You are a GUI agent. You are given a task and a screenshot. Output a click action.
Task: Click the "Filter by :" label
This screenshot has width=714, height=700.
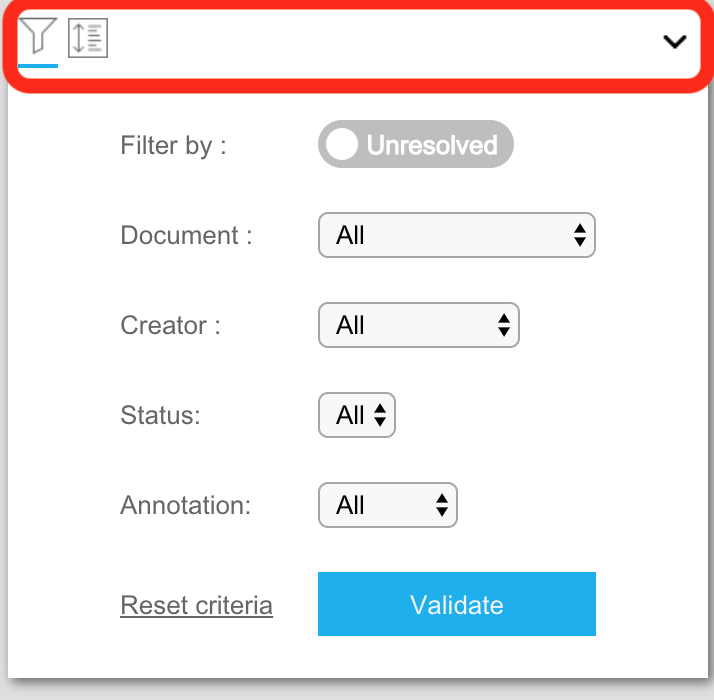click(173, 145)
